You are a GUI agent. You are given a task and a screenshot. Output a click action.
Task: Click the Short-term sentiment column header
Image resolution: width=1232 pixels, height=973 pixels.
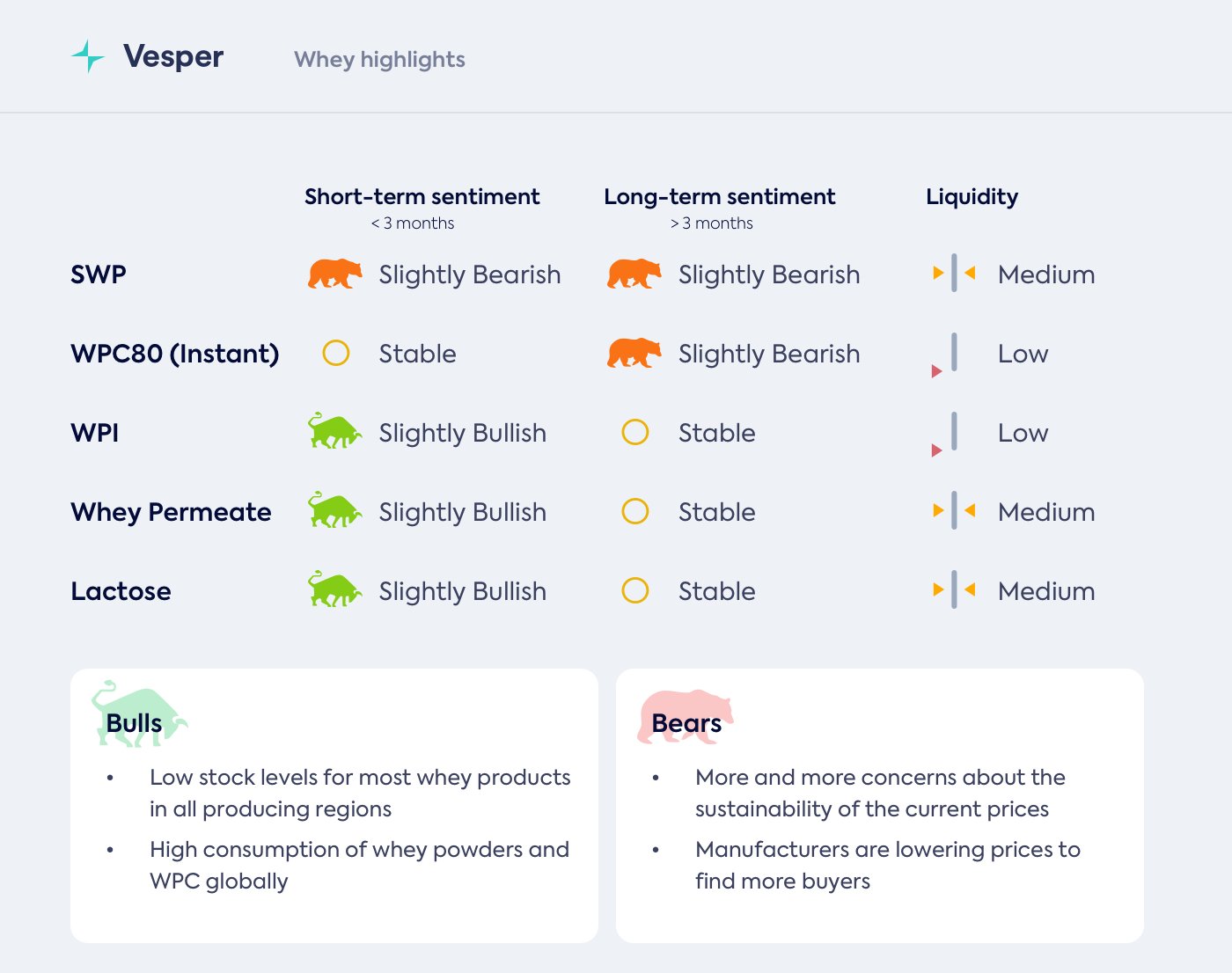coord(422,197)
